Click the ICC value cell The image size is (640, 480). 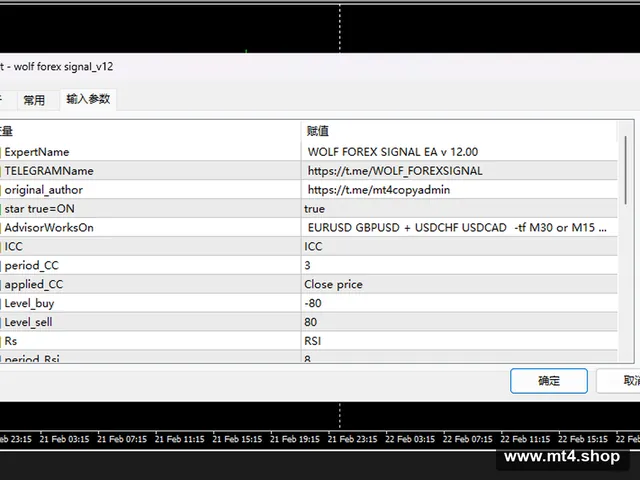click(459, 247)
